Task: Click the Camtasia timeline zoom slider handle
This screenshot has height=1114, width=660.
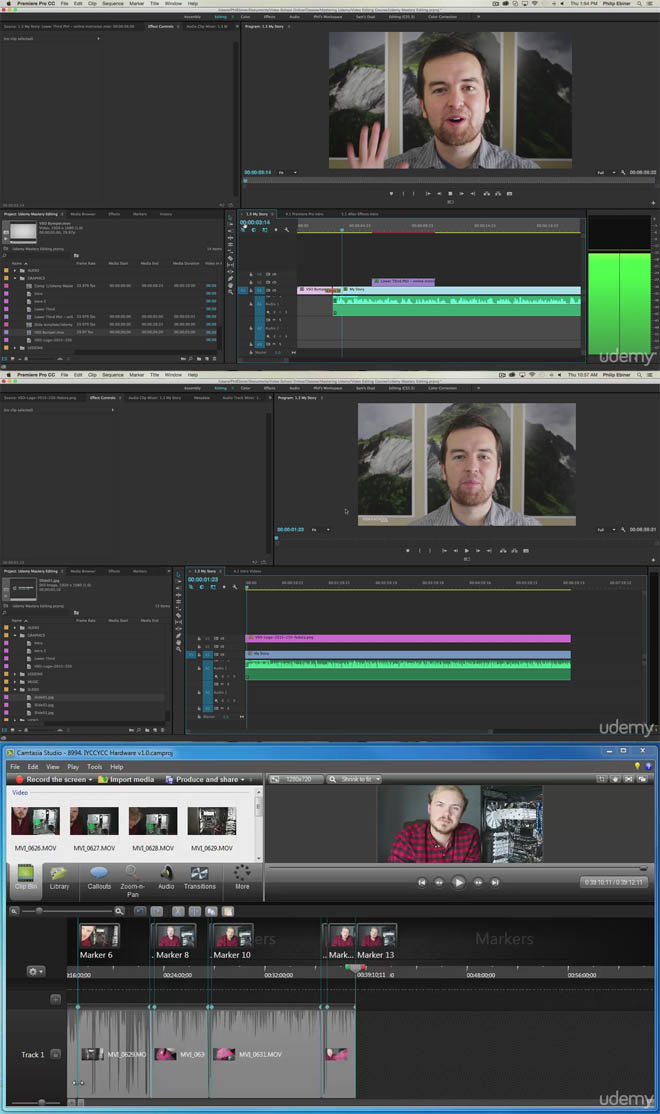Action: 39,911
